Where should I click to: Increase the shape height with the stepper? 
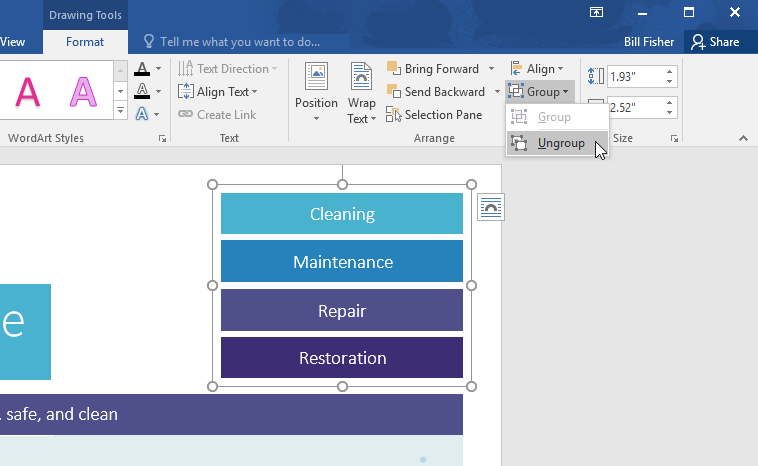670,71
